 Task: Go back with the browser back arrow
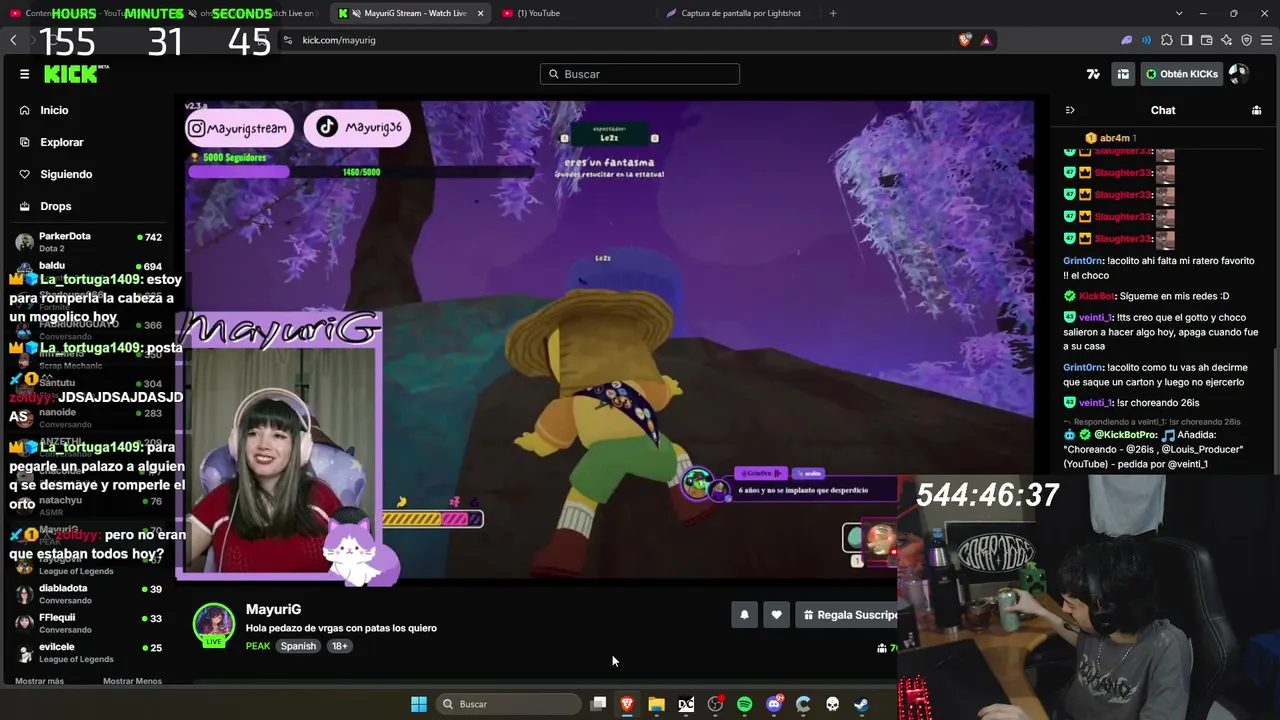pyautogui.click(x=13, y=40)
